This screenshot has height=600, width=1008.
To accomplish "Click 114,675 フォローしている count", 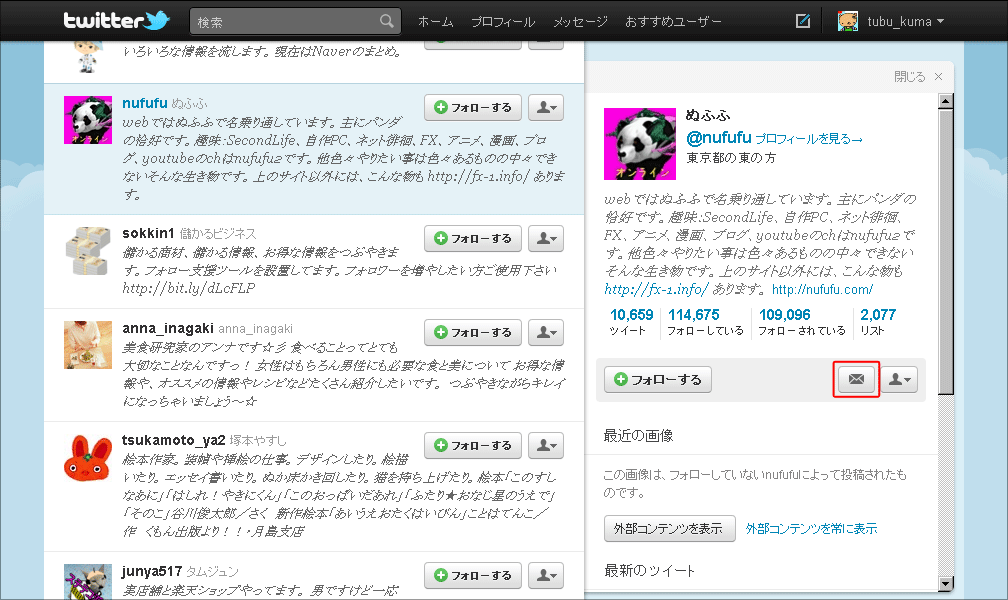I will point(705,322).
